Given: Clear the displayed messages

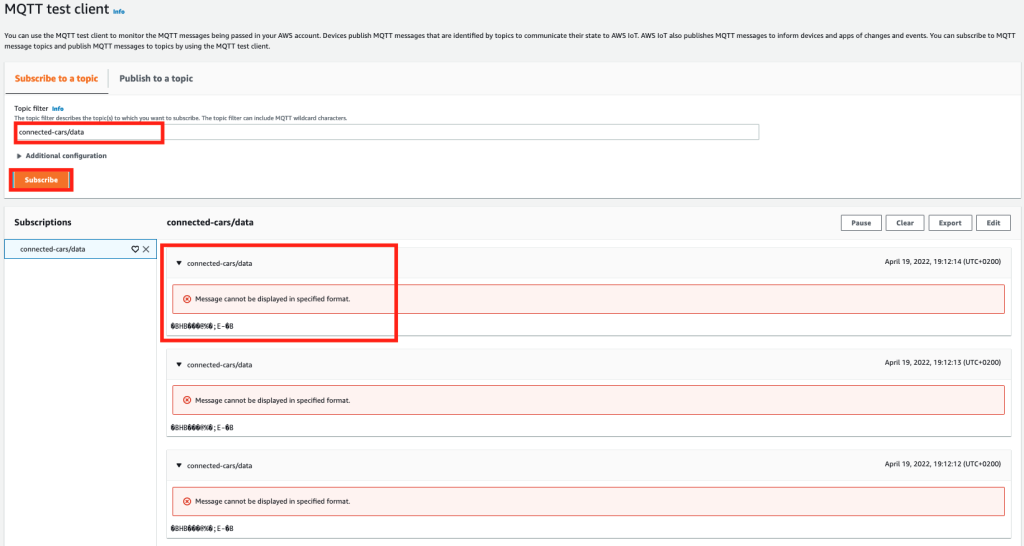Looking at the screenshot, I should click(x=904, y=223).
